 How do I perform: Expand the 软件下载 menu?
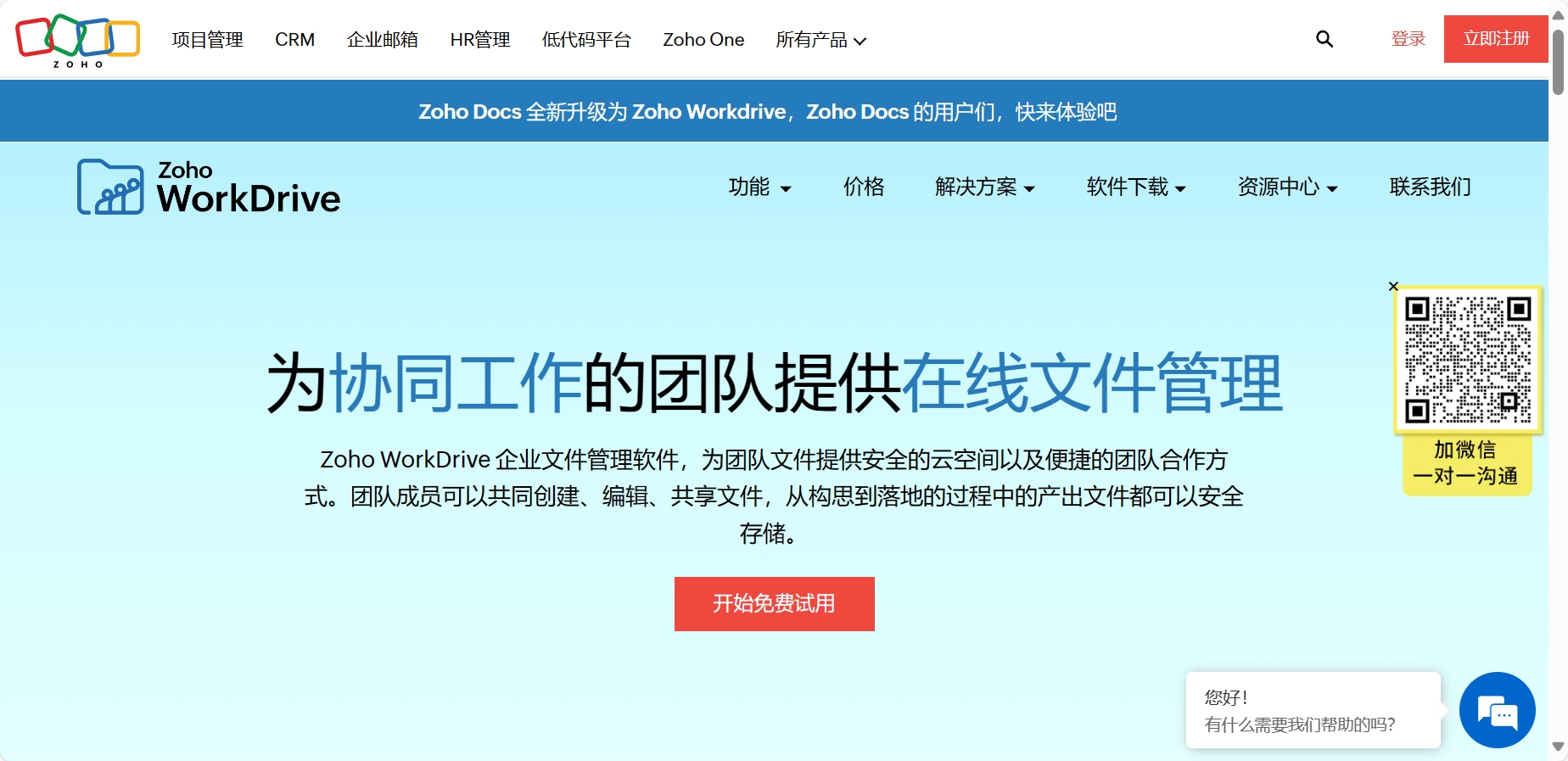point(1136,187)
